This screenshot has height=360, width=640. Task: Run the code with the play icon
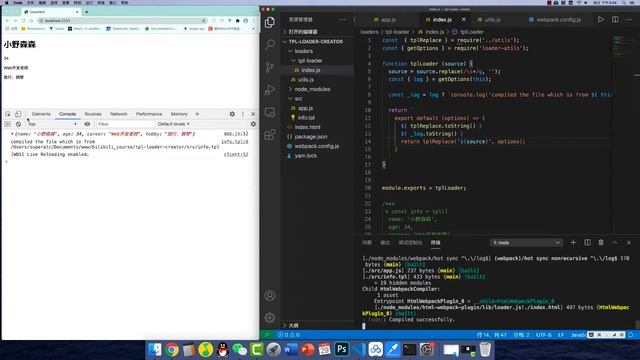(600, 20)
